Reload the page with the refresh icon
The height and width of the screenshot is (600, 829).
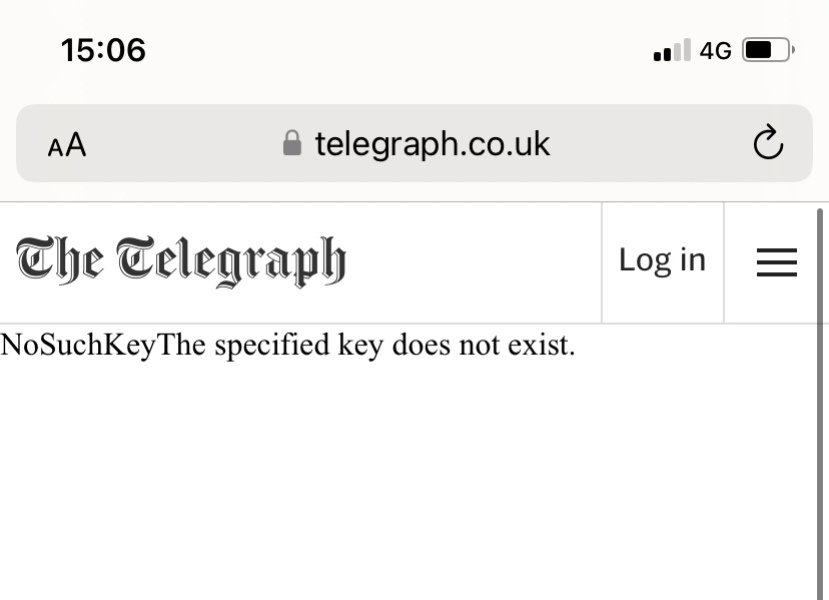[767, 144]
